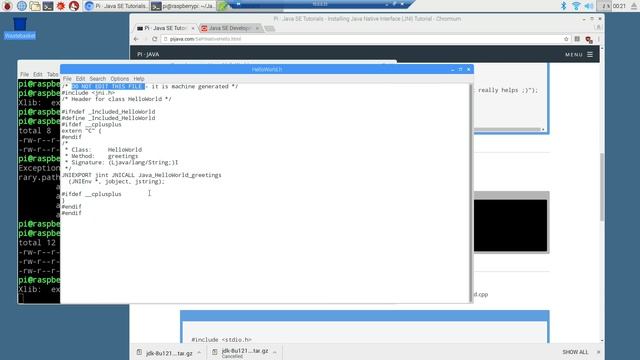This screenshot has height=360, width=640.
Task: Click the extension icon next to bookmark star
Action: tap(577, 39)
